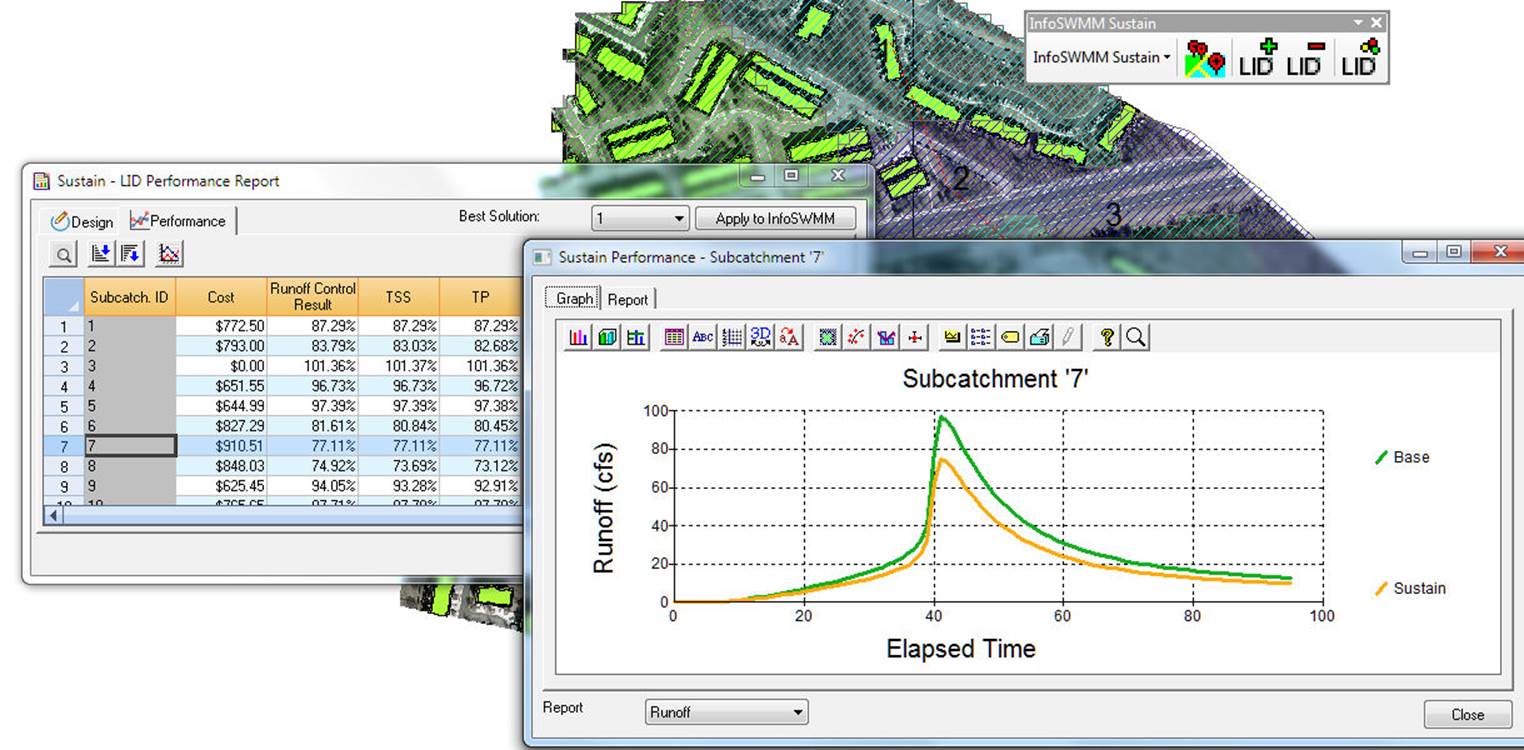Click the Close button in Sustain Performance window
1524x750 pixels.
pyautogui.click(x=1467, y=714)
